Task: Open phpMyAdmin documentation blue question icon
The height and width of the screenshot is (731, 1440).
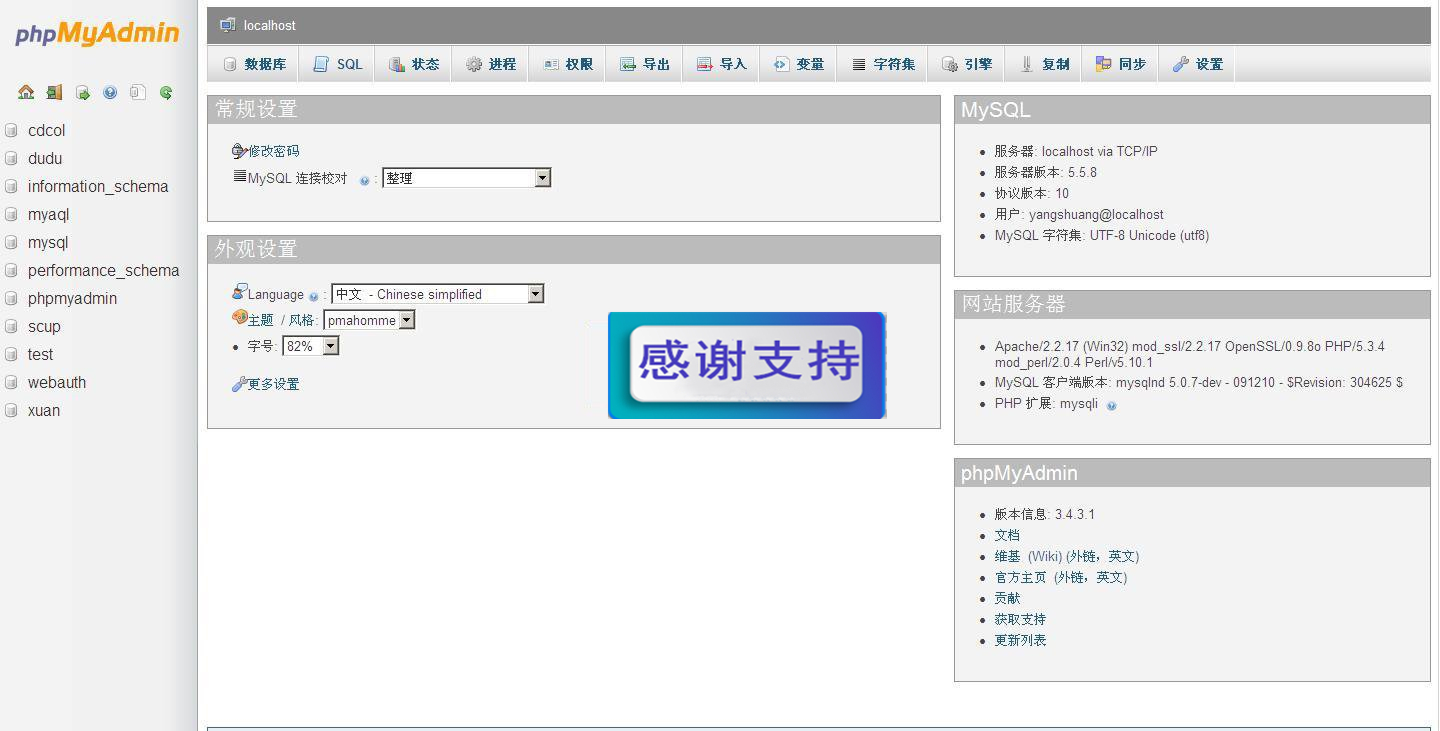Action: point(110,92)
